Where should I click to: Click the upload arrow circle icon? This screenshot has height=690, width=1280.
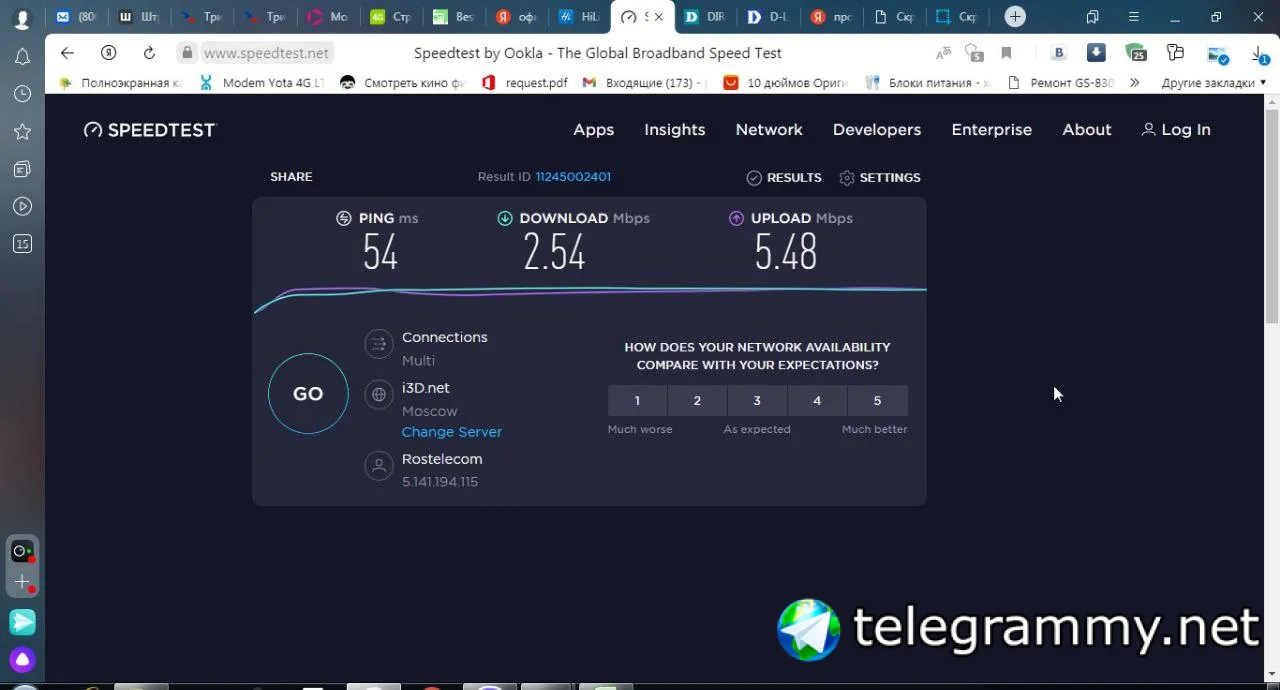tap(736, 218)
